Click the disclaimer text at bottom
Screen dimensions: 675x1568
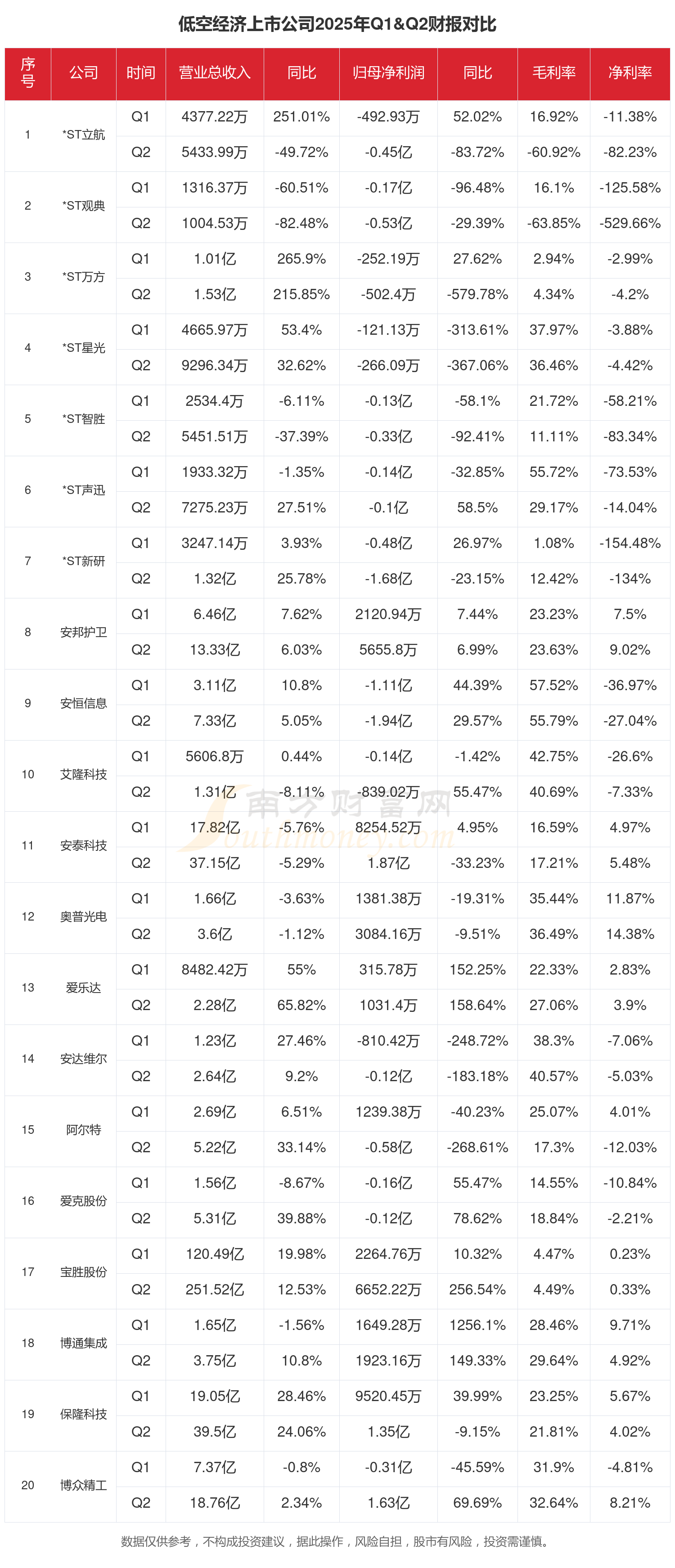[337, 1541]
